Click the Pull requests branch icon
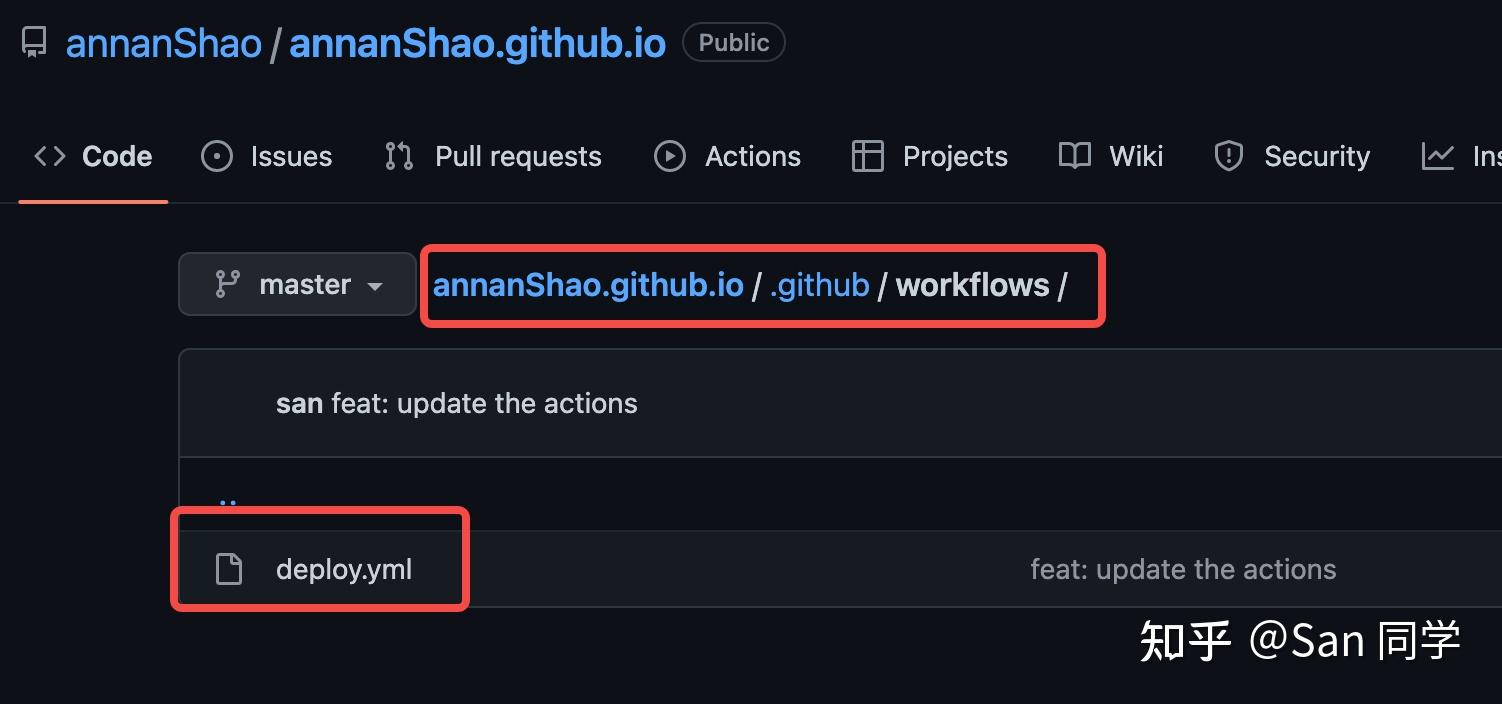This screenshot has height=704, width=1502. point(398,156)
